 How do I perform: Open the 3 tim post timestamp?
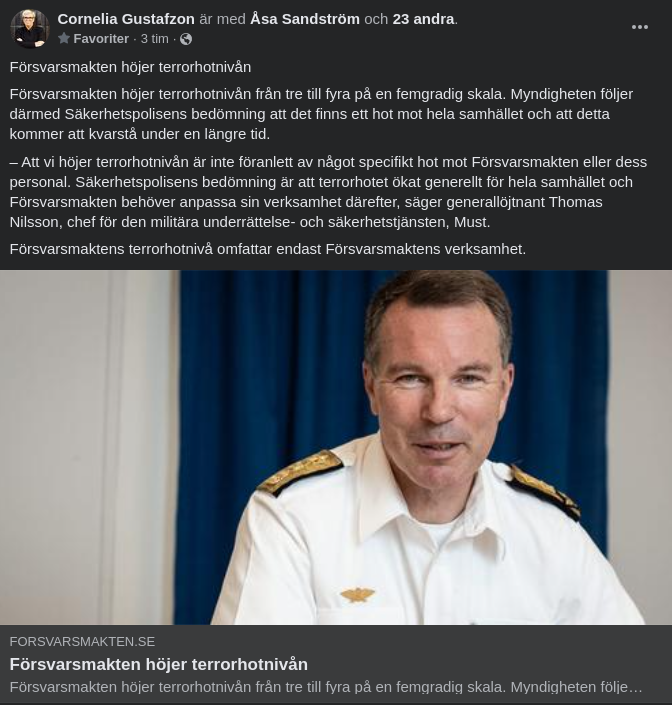pos(154,39)
